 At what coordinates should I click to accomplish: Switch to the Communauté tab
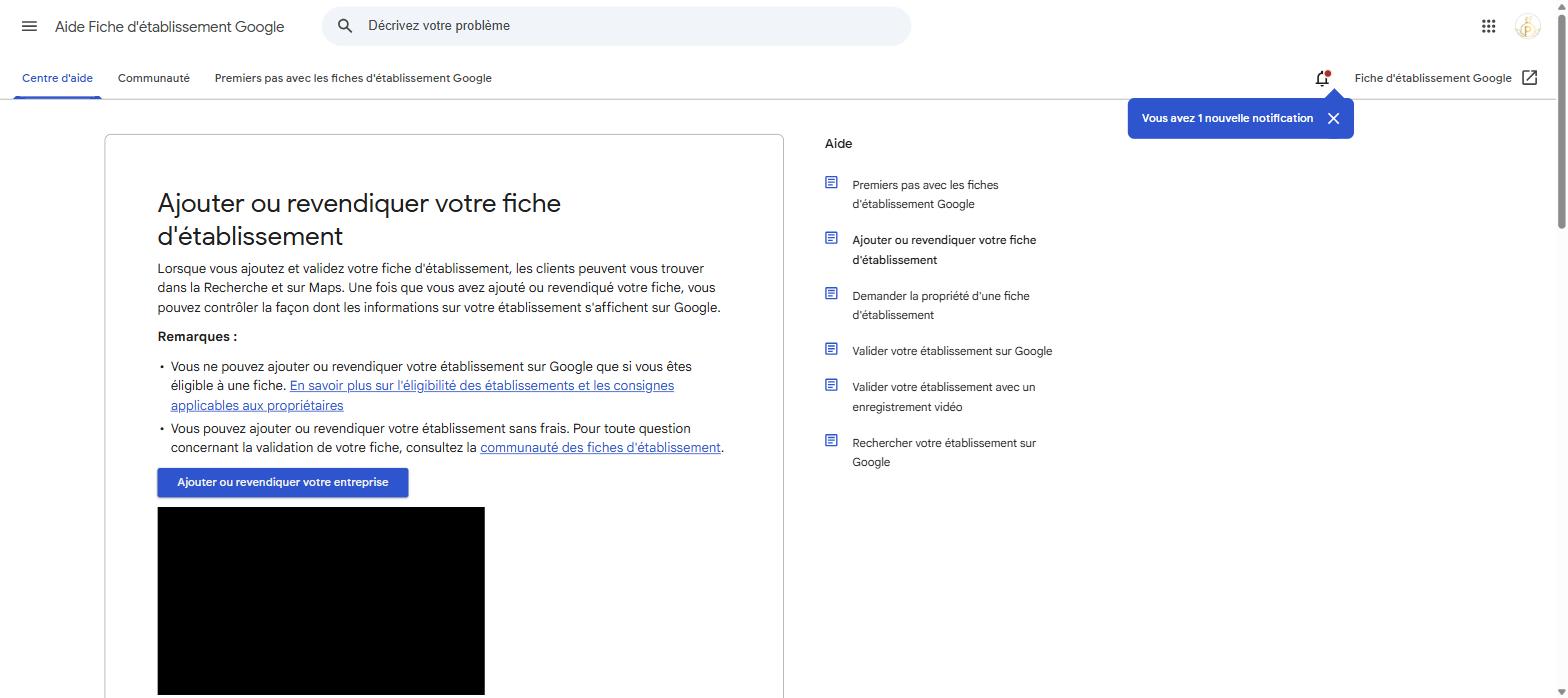coord(153,78)
